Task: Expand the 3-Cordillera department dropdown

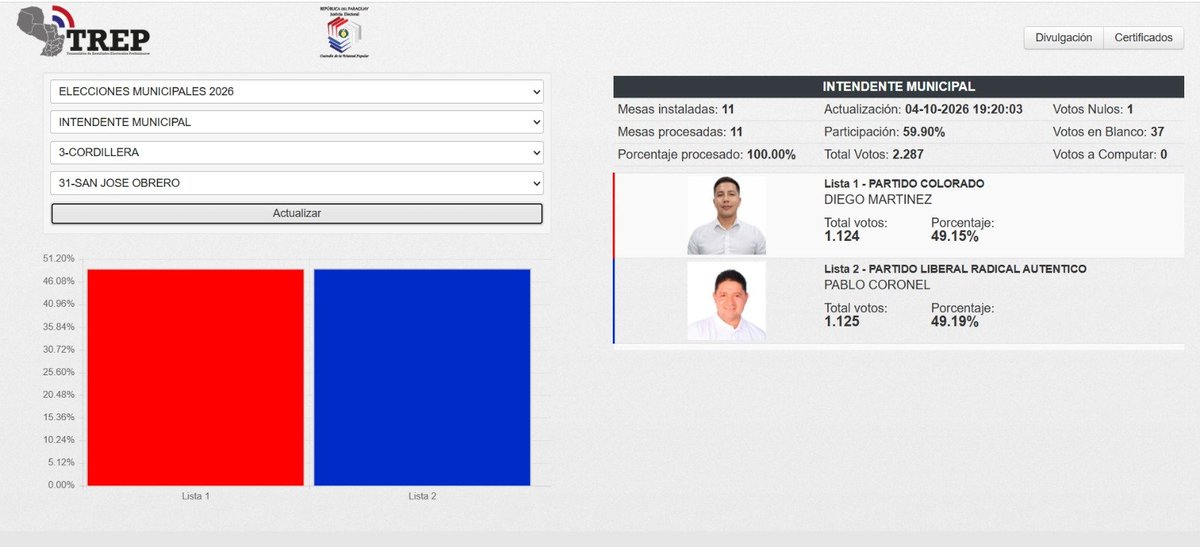Action: [x=297, y=153]
